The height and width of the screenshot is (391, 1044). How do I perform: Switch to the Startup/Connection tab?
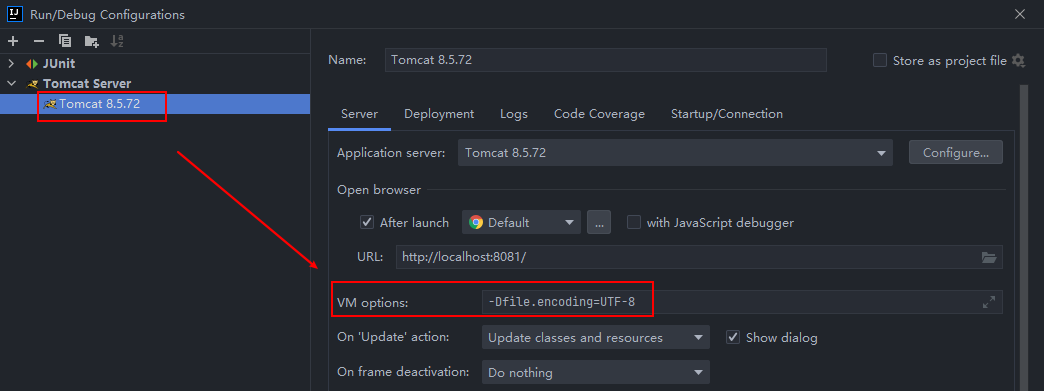pos(727,114)
